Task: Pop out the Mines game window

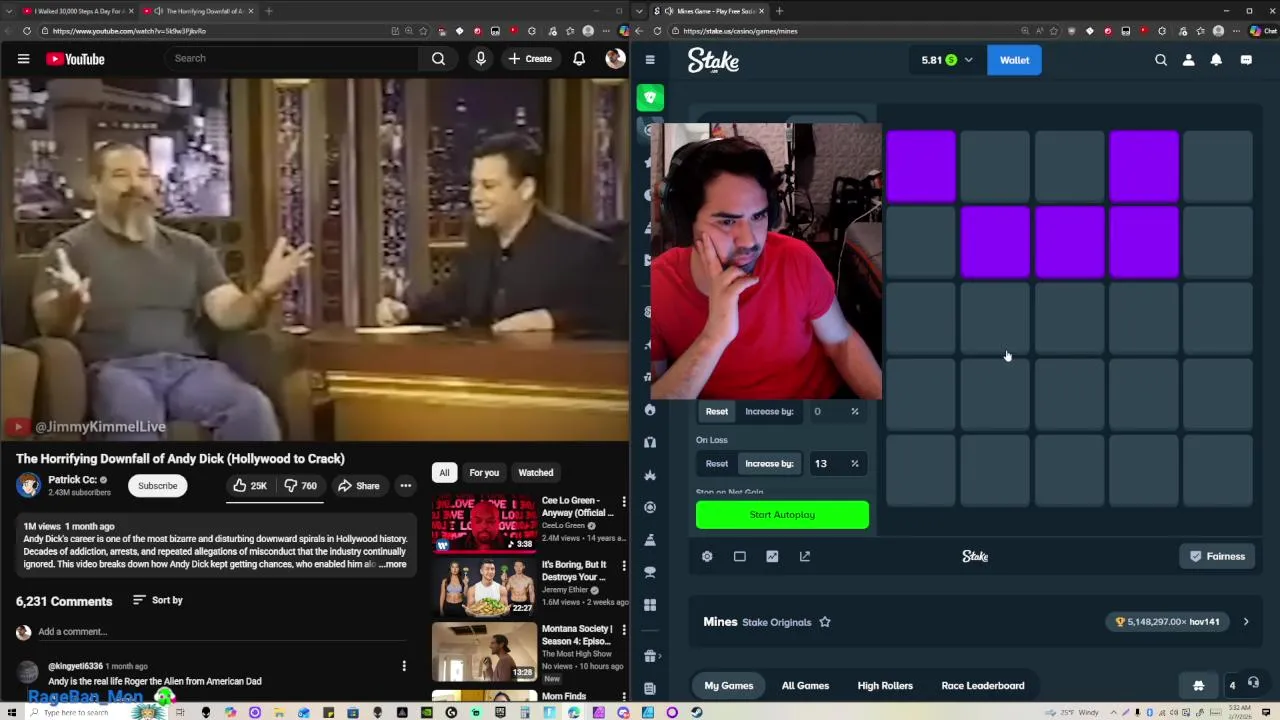Action: [805, 556]
